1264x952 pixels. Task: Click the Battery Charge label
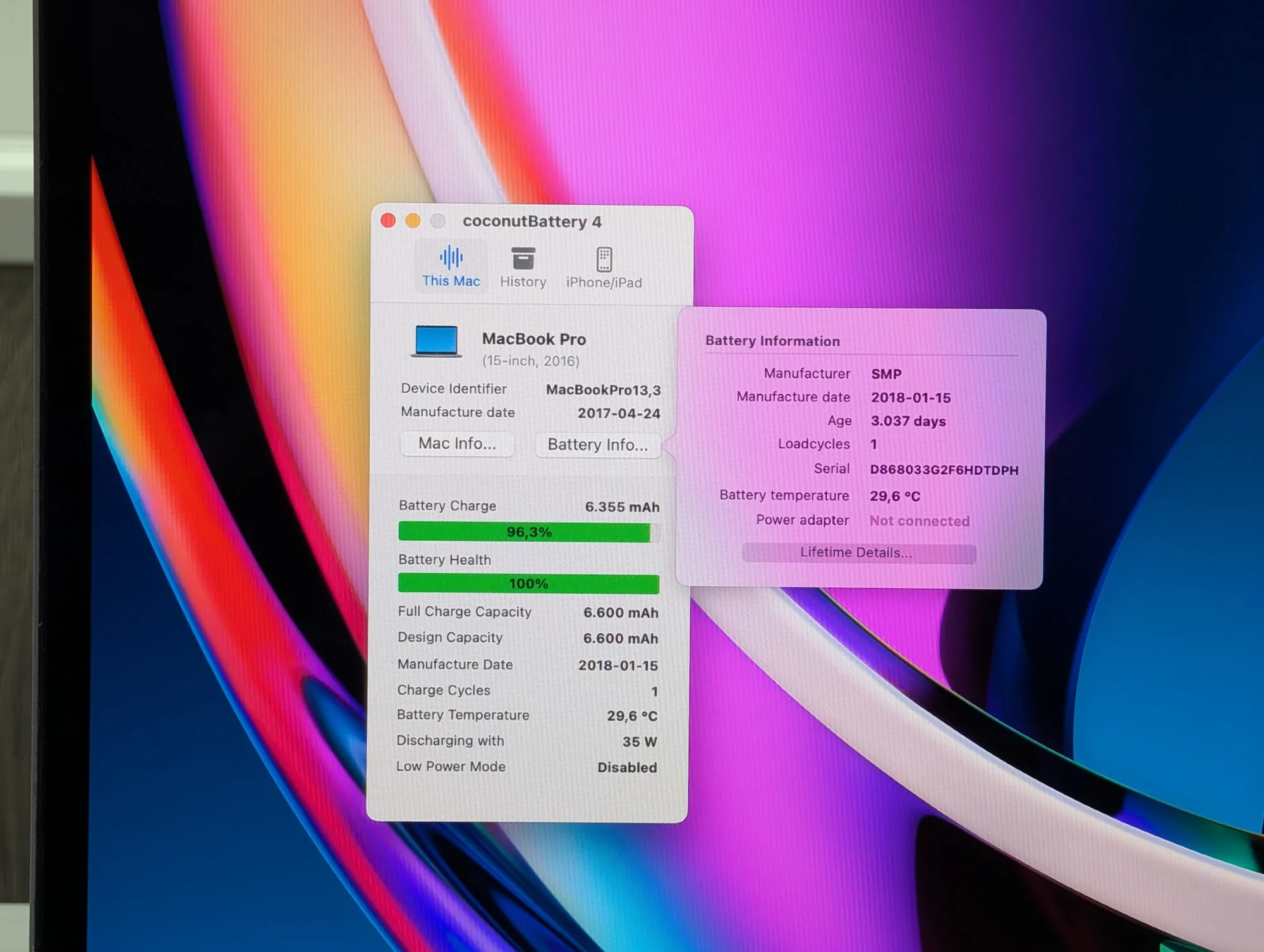(447, 506)
